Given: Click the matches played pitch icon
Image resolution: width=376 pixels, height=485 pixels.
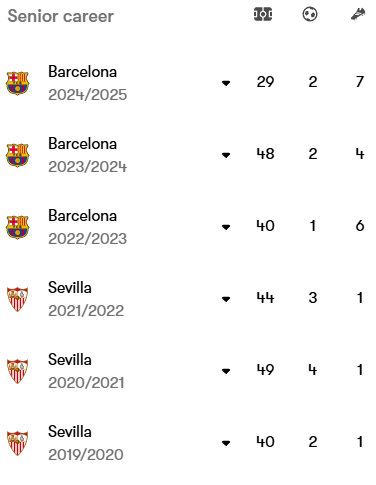Looking at the screenshot, I should pos(263,14).
